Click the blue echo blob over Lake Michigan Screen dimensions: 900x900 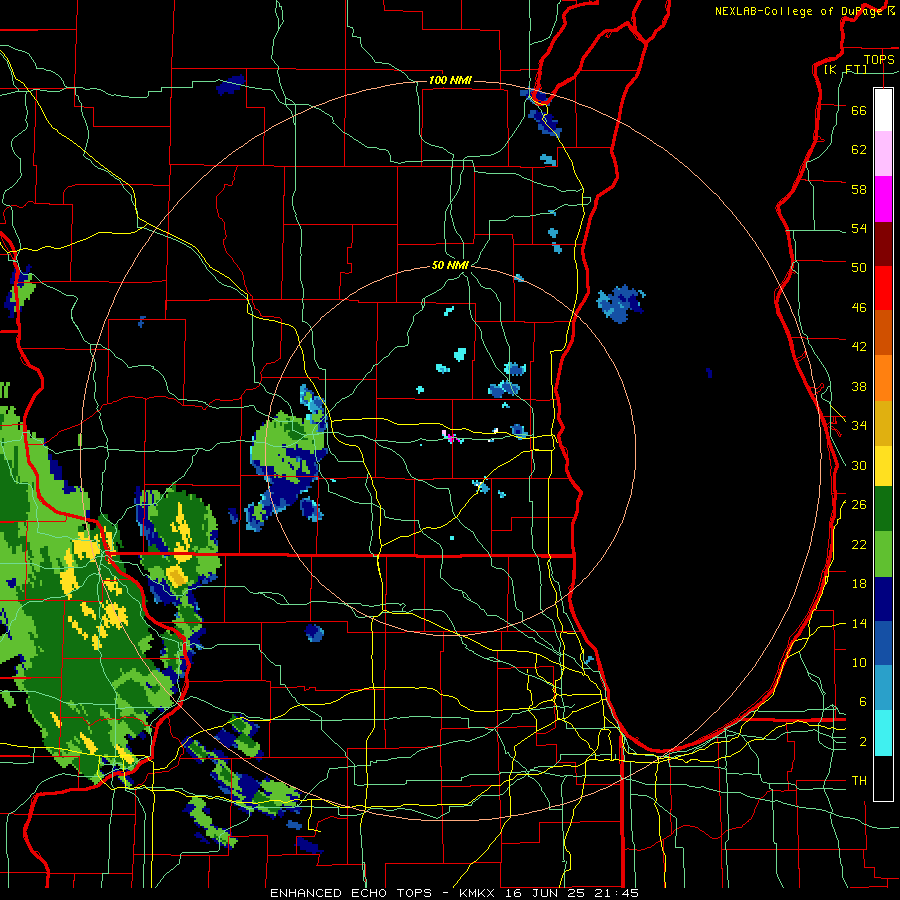click(x=620, y=303)
